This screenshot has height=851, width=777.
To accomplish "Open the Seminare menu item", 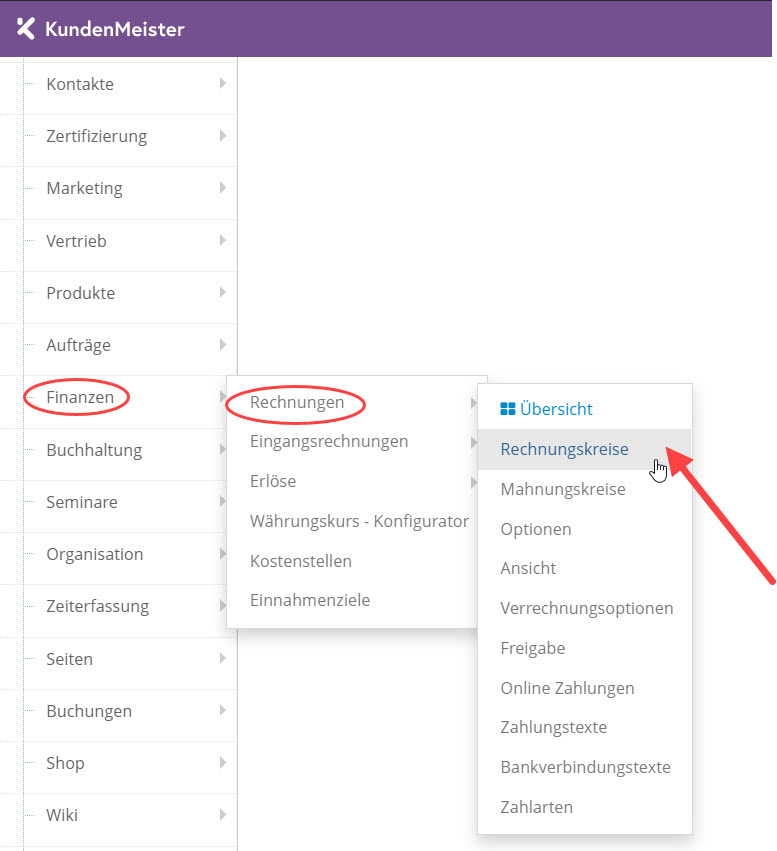I will tap(81, 502).
